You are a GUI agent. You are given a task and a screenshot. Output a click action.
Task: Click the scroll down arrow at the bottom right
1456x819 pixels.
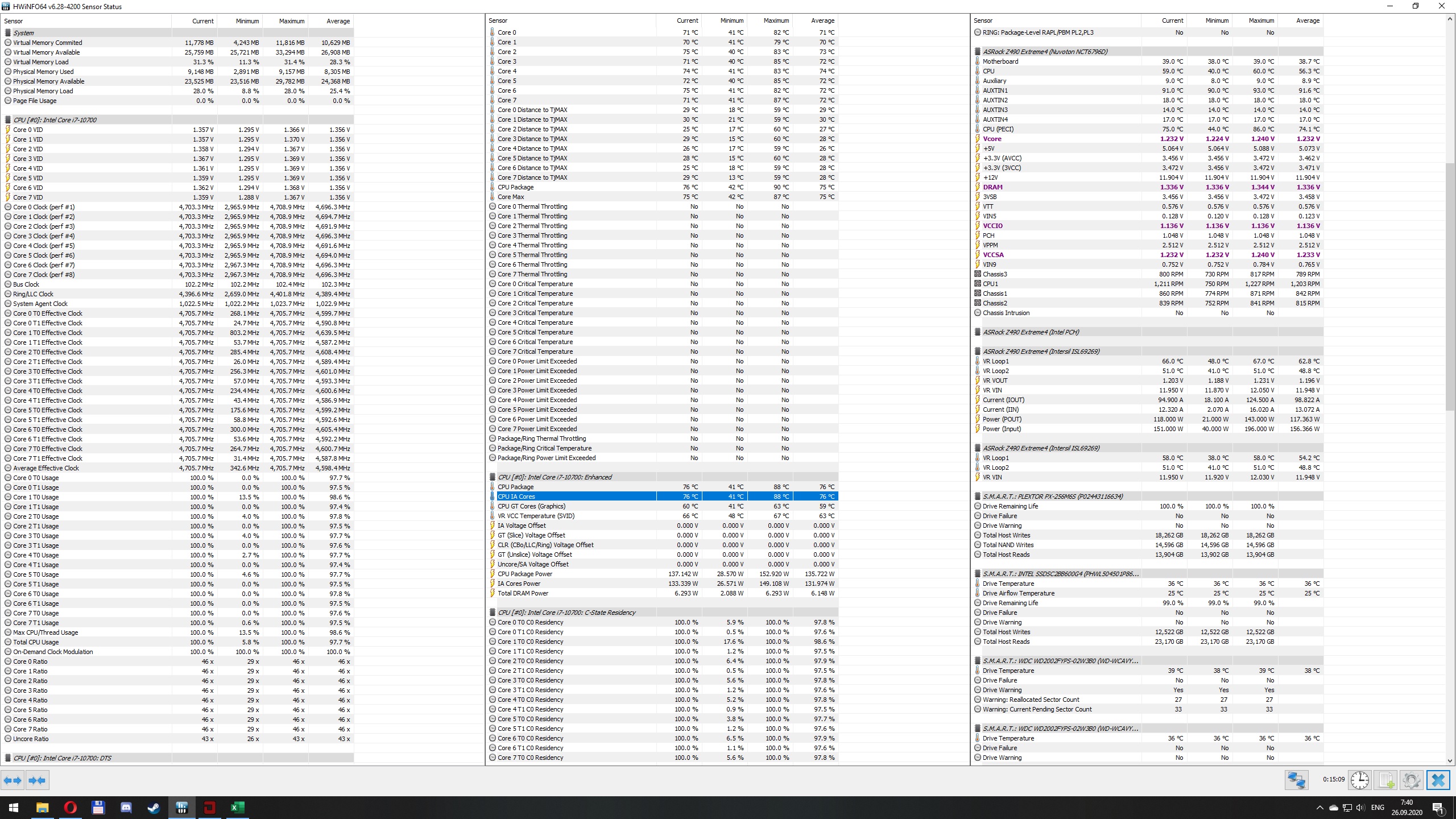click(1450, 760)
